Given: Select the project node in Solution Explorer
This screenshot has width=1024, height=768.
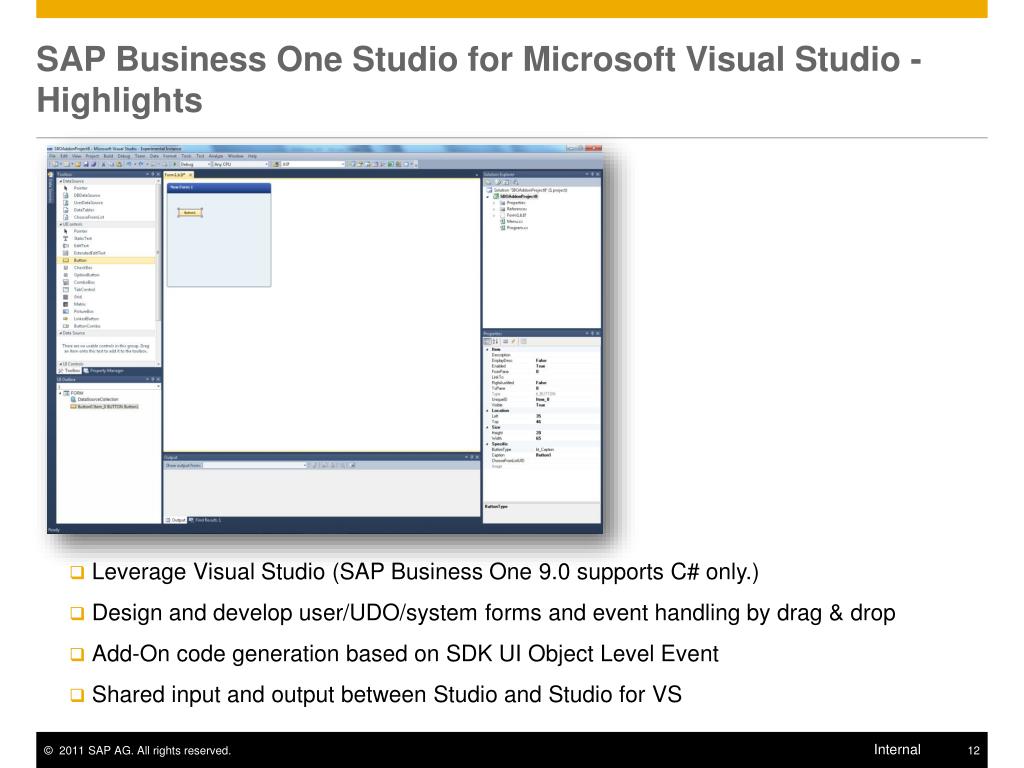Looking at the screenshot, I should [x=515, y=197].
